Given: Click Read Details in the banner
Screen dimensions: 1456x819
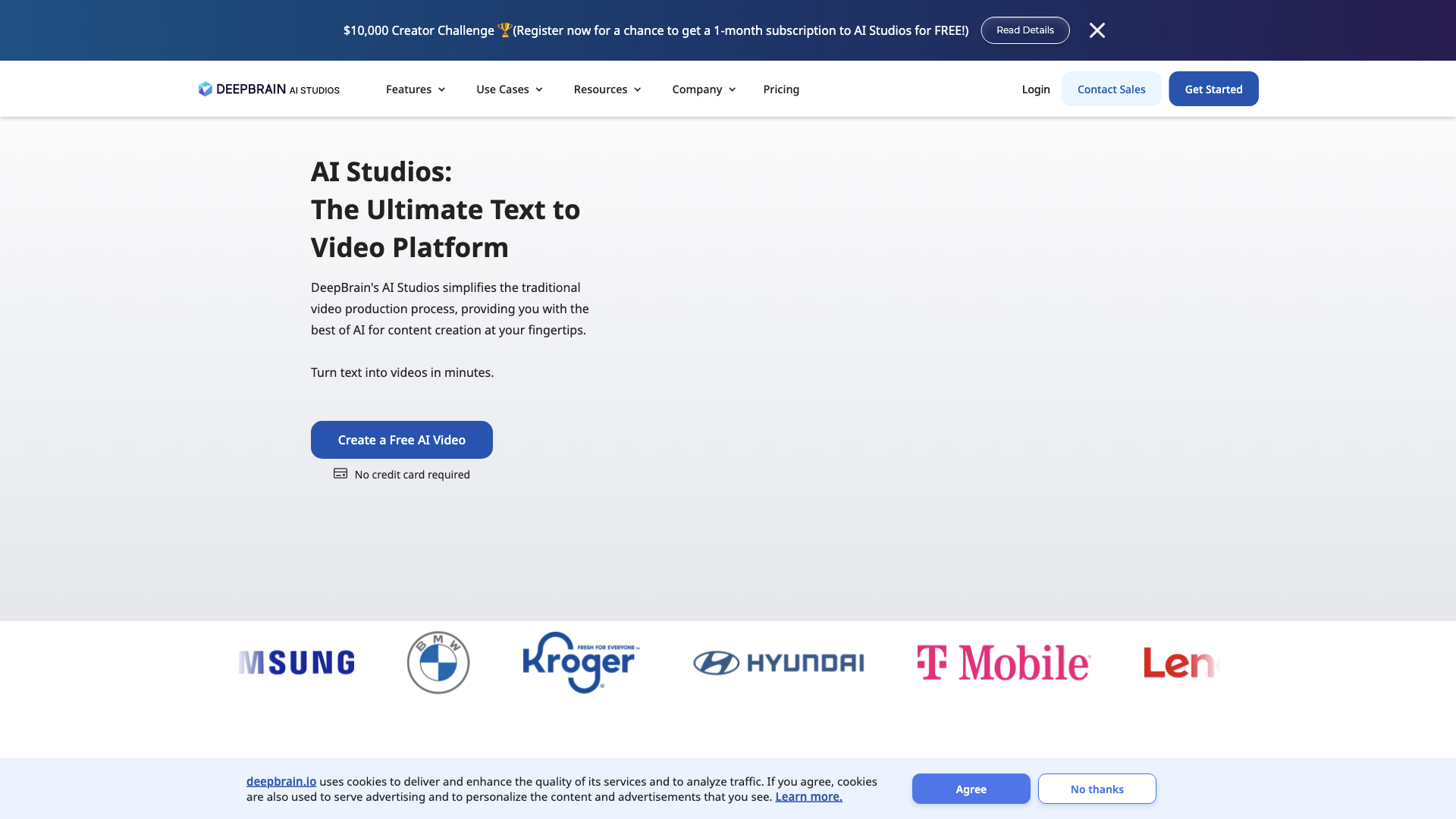Looking at the screenshot, I should pyautogui.click(x=1025, y=30).
